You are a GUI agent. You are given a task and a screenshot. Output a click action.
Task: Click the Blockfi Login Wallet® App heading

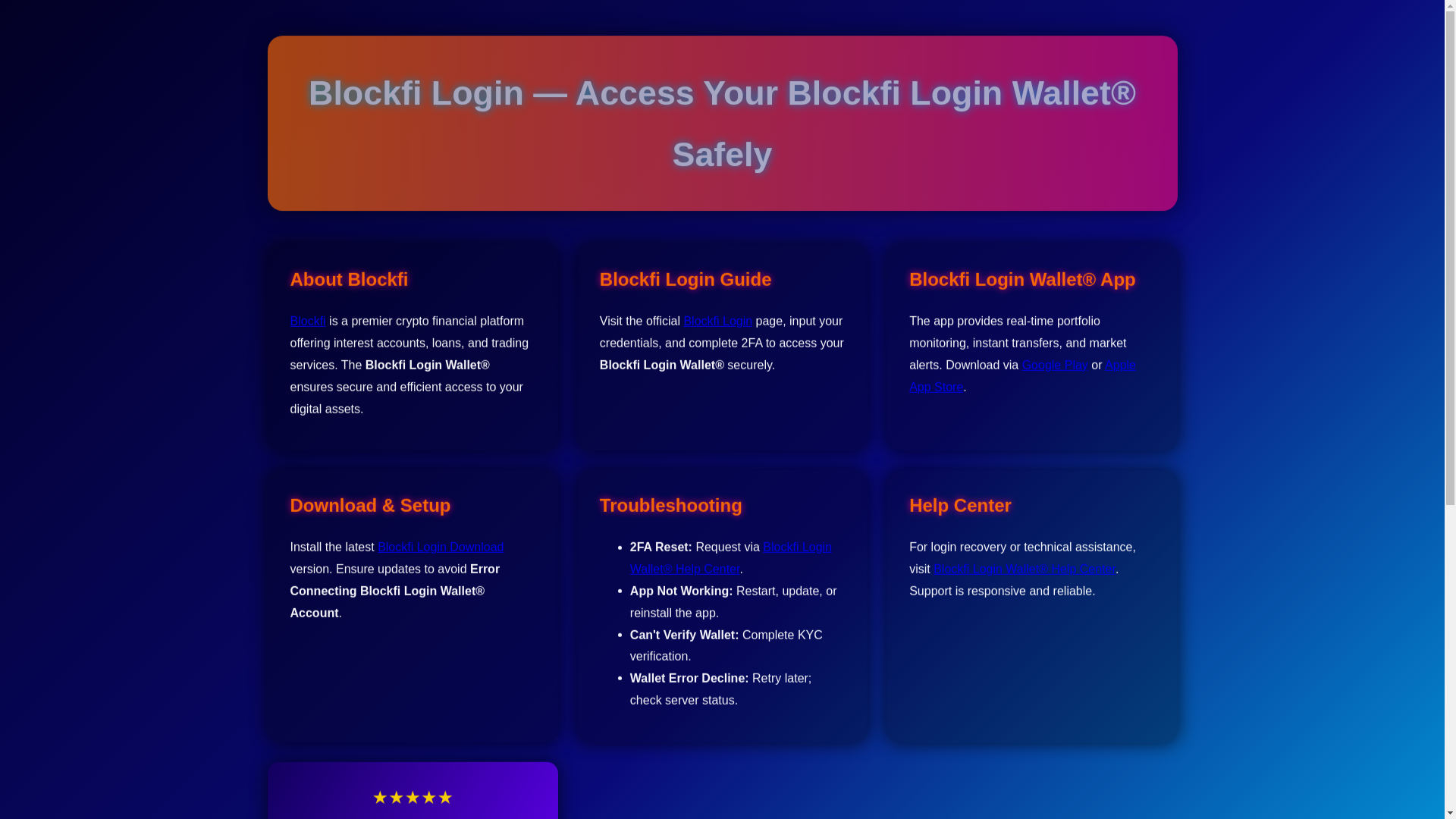(x=1021, y=279)
